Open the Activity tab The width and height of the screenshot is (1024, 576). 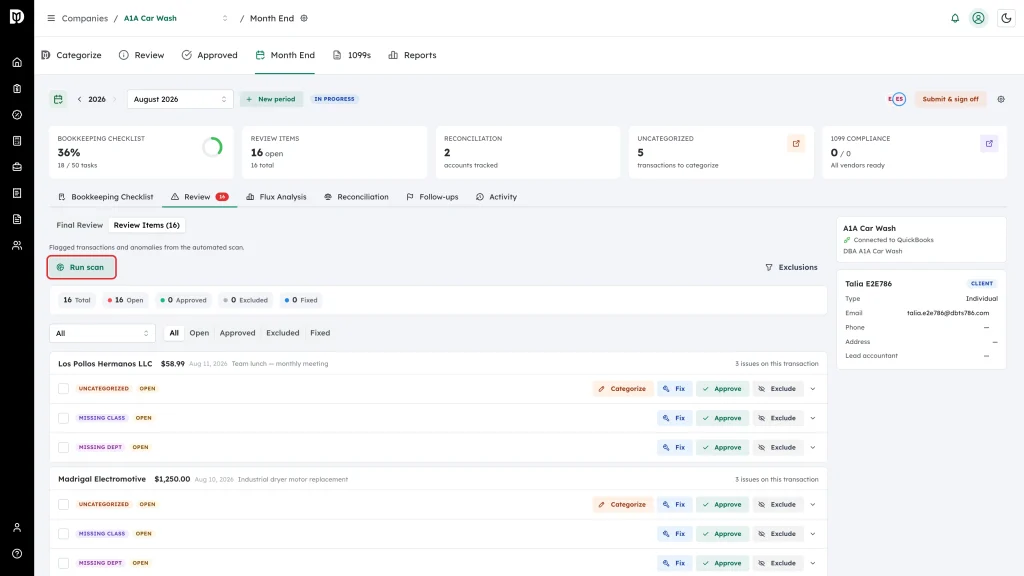496,197
